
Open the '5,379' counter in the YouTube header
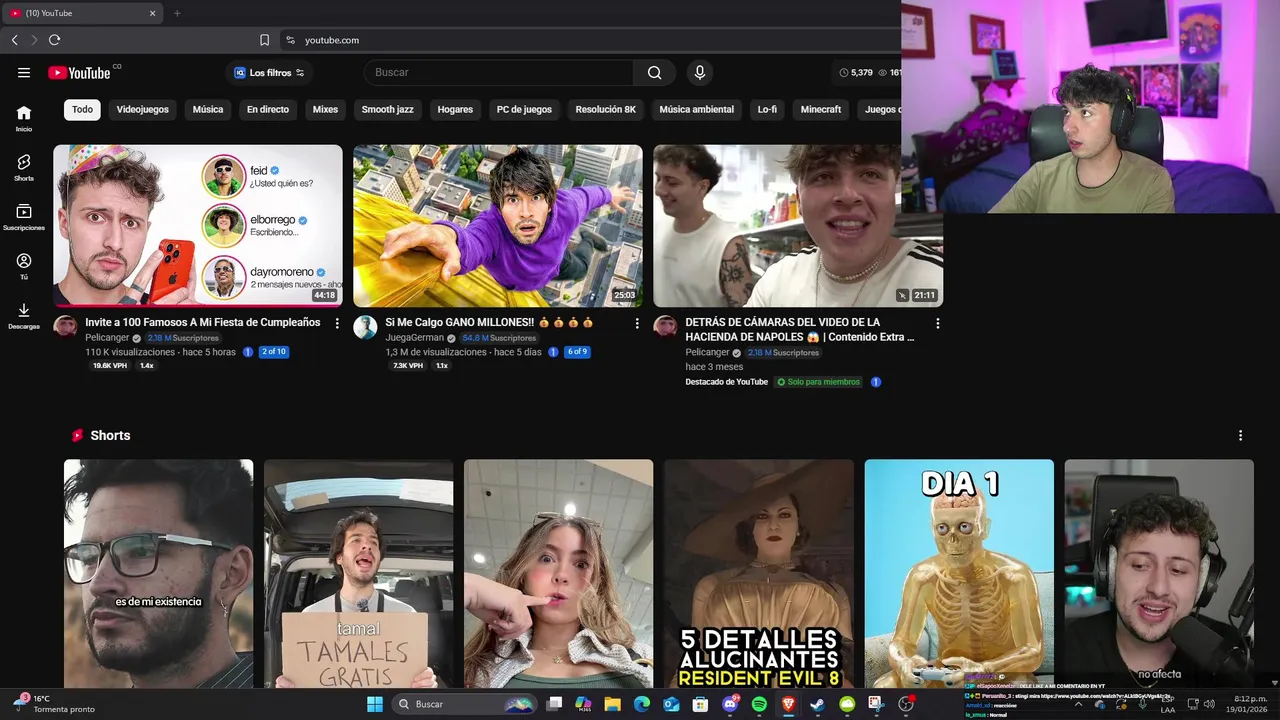coord(856,72)
